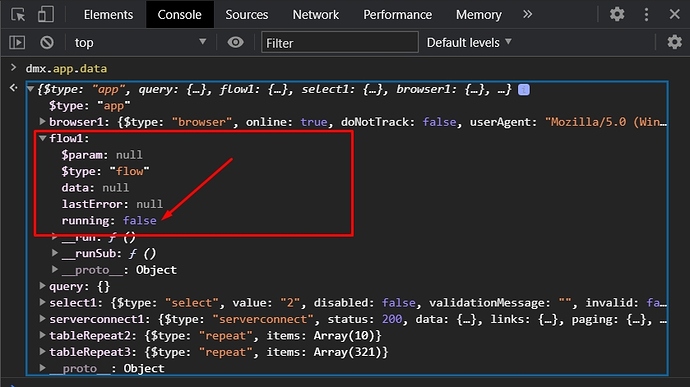Open the Network tab
Viewport: 690px width, 387px height.
click(x=316, y=15)
